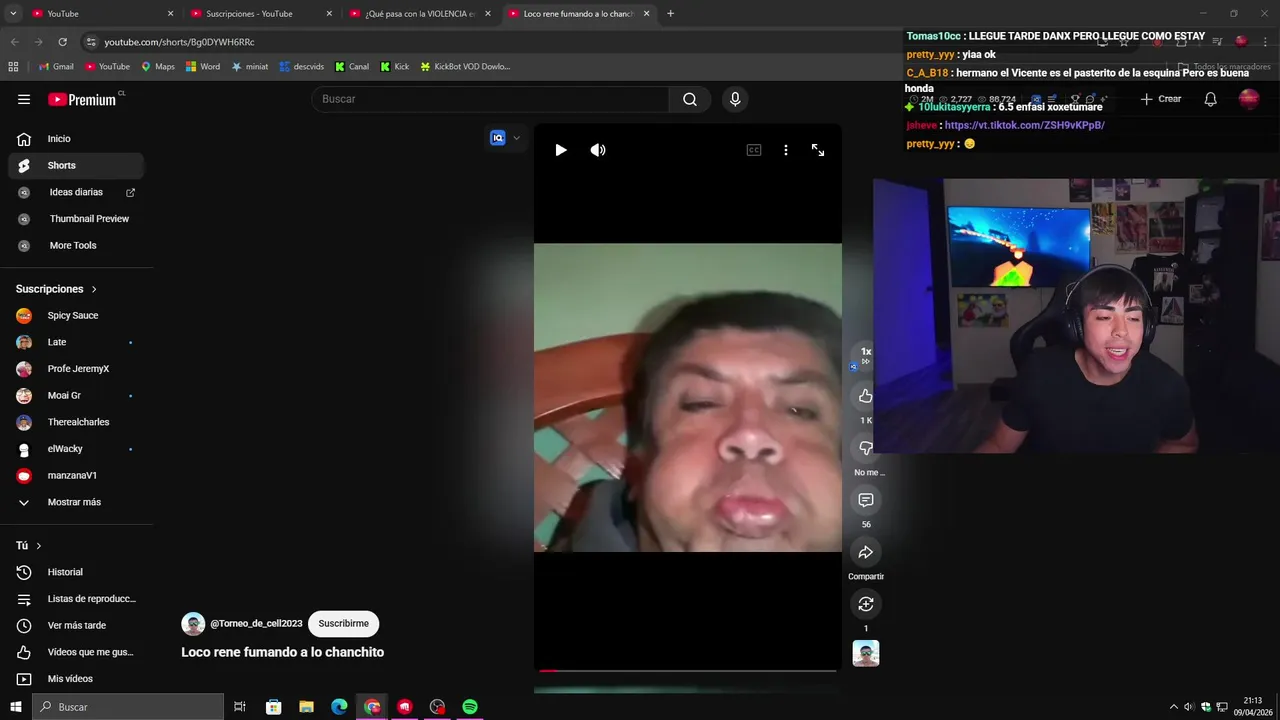Open Ver más tarde list

click(x=76, y=625)
